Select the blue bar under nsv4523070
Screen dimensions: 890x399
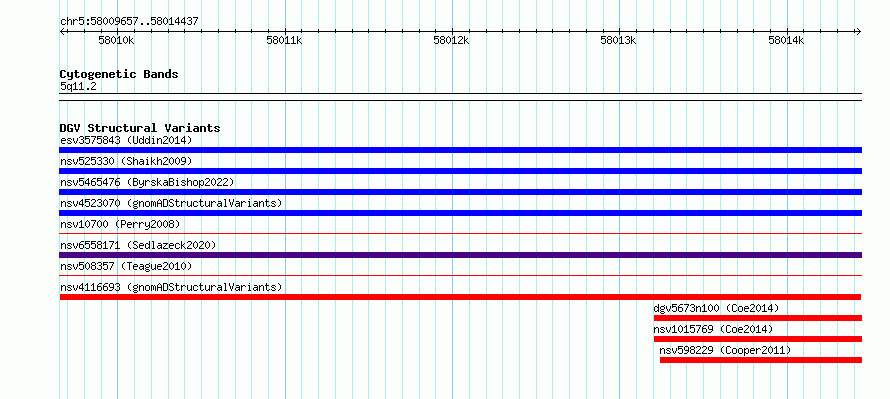pos(460,213)
